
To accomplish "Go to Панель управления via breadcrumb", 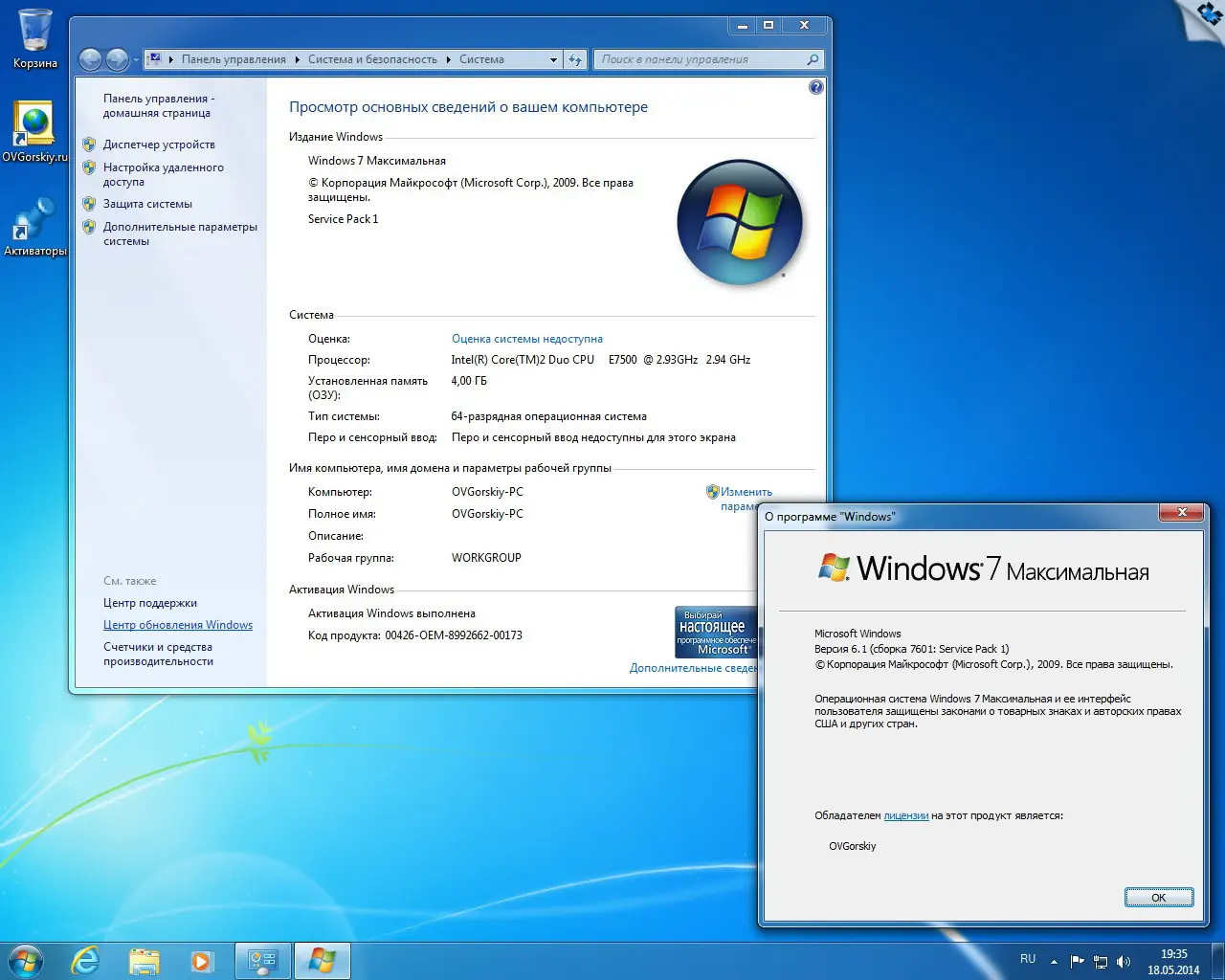I will point(234,58).
